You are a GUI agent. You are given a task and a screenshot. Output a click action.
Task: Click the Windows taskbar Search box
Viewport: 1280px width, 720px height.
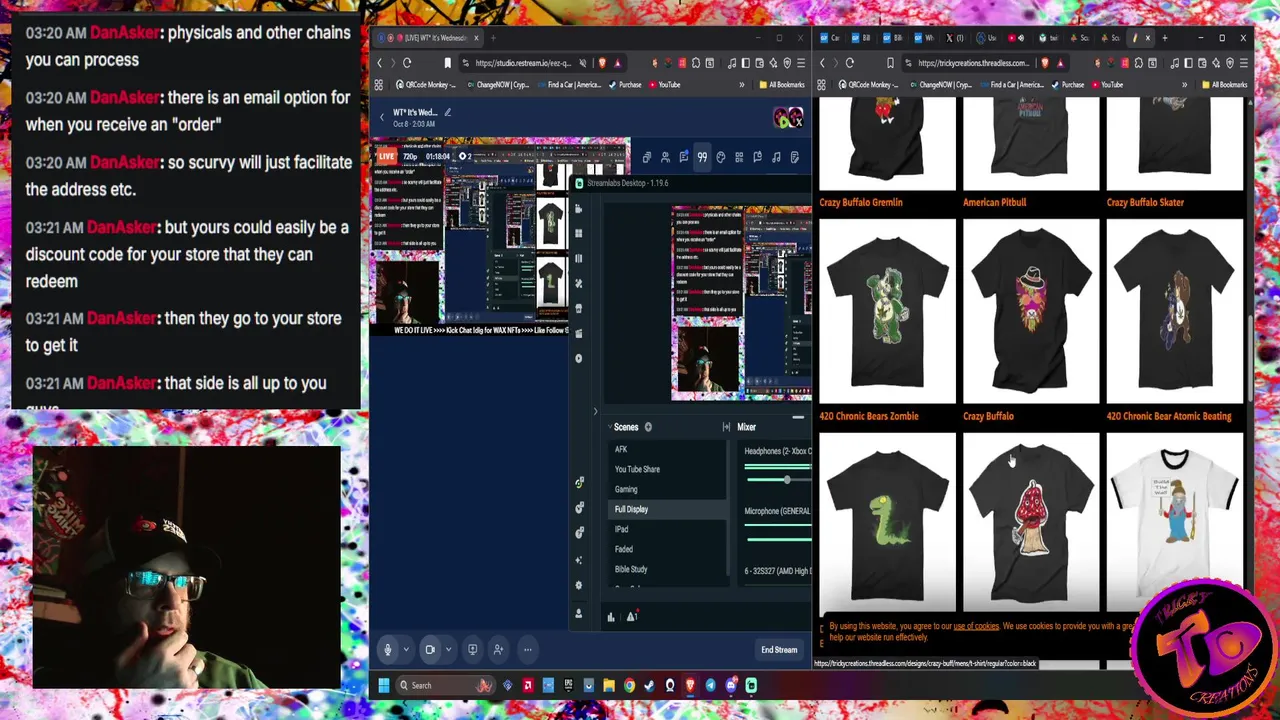click(446, 685)
